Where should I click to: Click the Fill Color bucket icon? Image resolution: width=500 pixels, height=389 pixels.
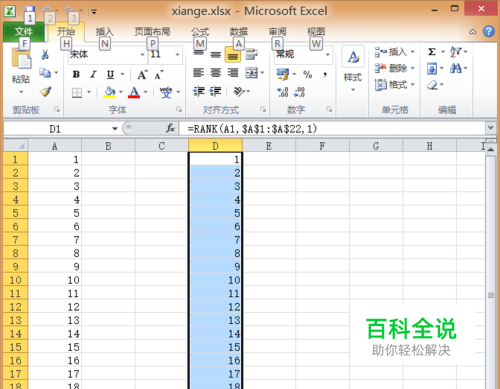[x=109, y=92]
